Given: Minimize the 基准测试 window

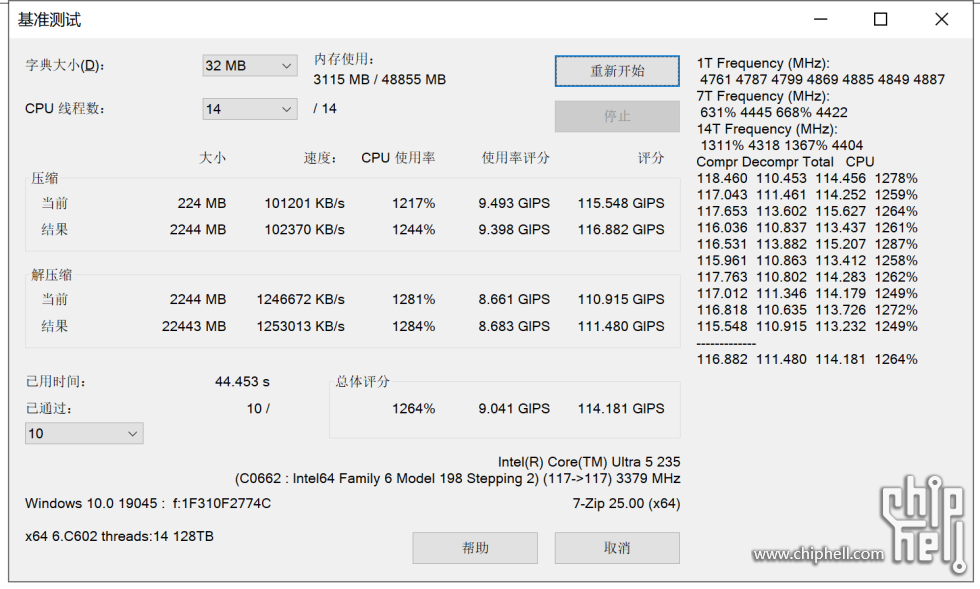Looking at the screenshot, I should tap(821, 19).
